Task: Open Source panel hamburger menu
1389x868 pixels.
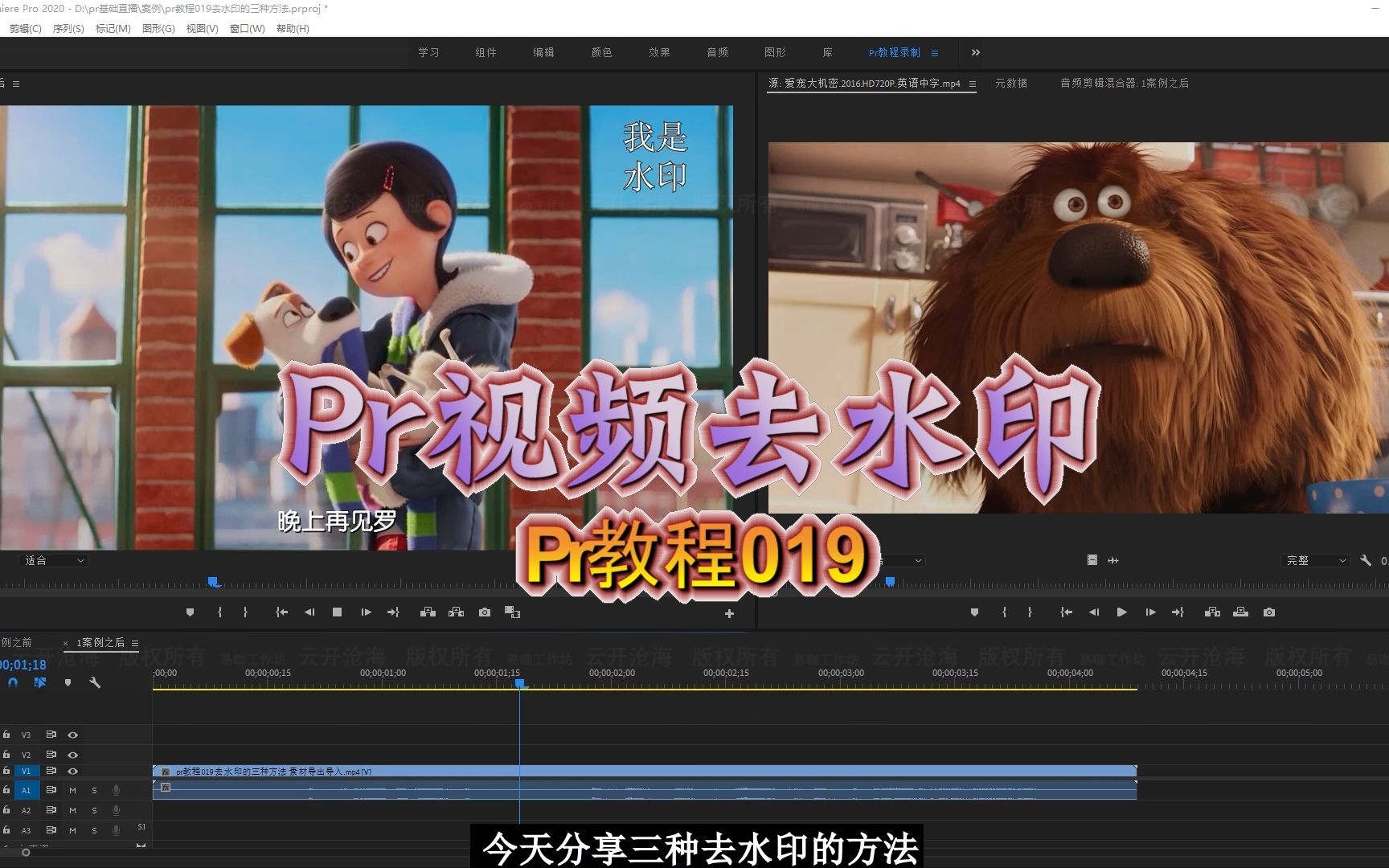Action: [972, 84]
